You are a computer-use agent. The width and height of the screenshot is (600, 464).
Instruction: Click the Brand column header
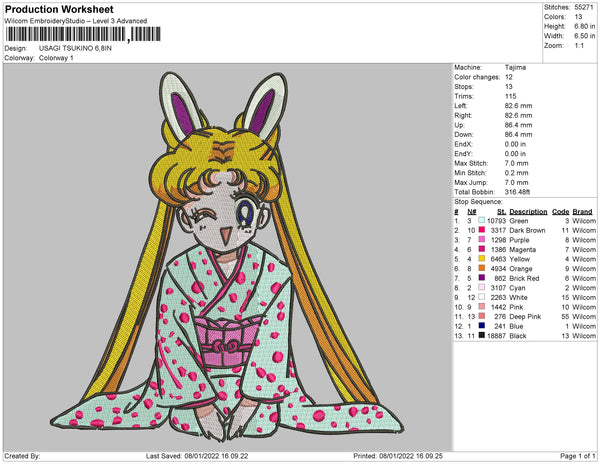pyautogui.click(x=582, y=212)
